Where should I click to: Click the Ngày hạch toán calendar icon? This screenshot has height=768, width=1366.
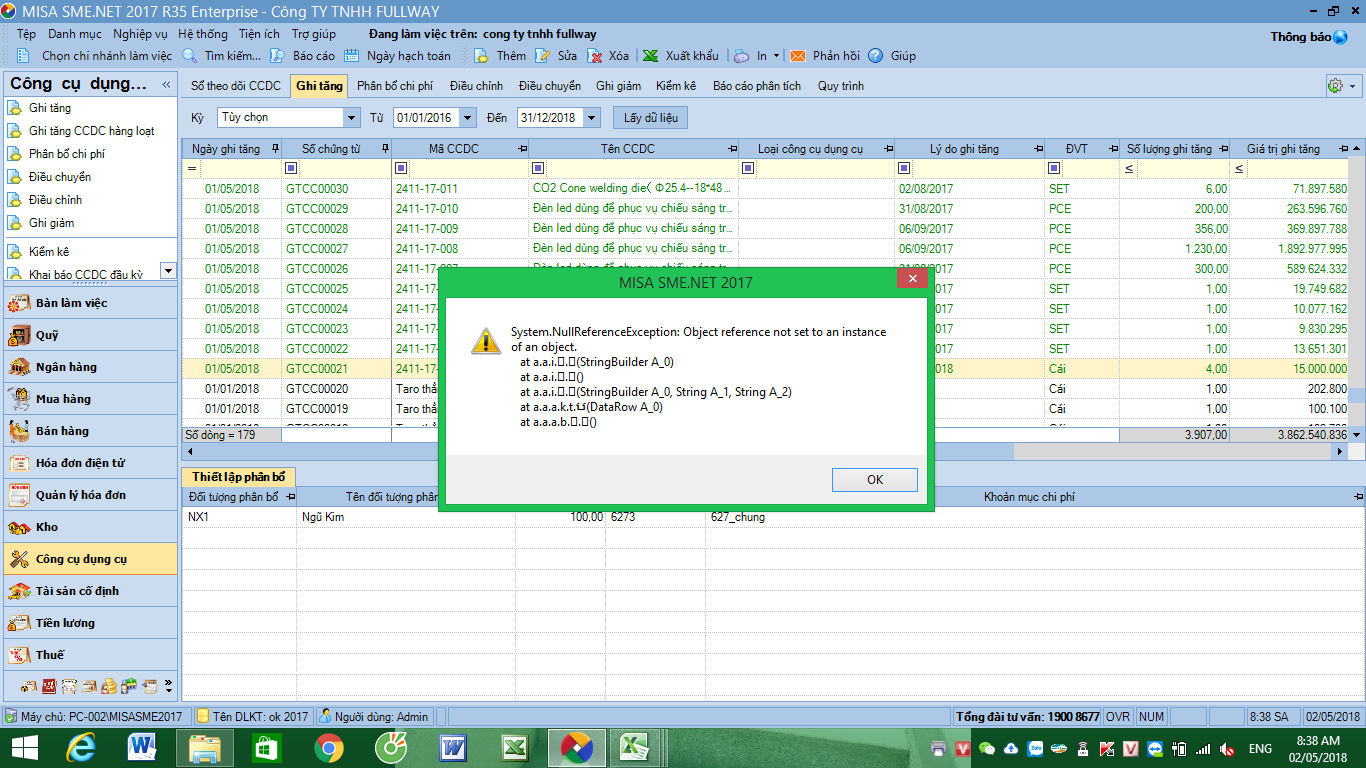pyautogui.click(x=352, y=56)
